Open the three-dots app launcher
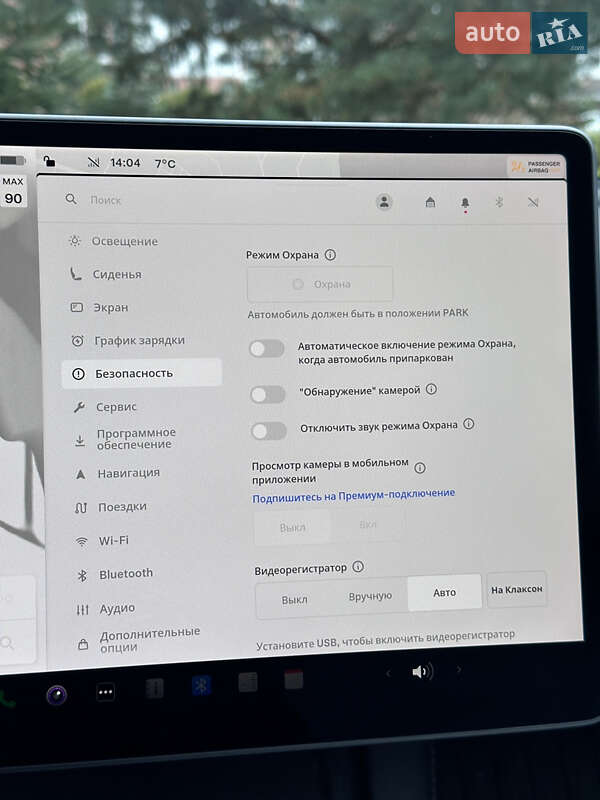 coord(105,691)
